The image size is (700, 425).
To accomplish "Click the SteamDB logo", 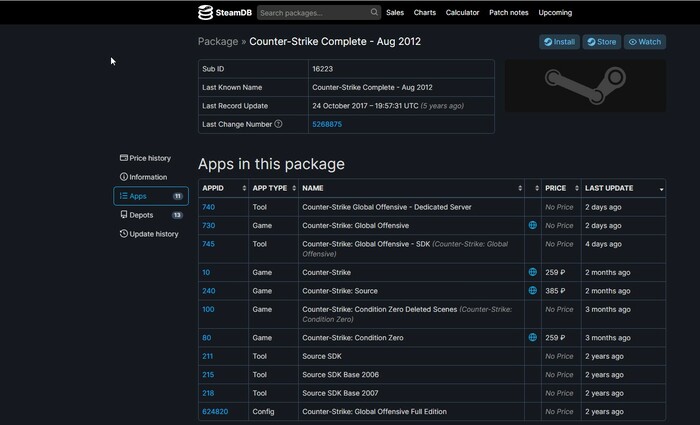I will pos(225,12).
